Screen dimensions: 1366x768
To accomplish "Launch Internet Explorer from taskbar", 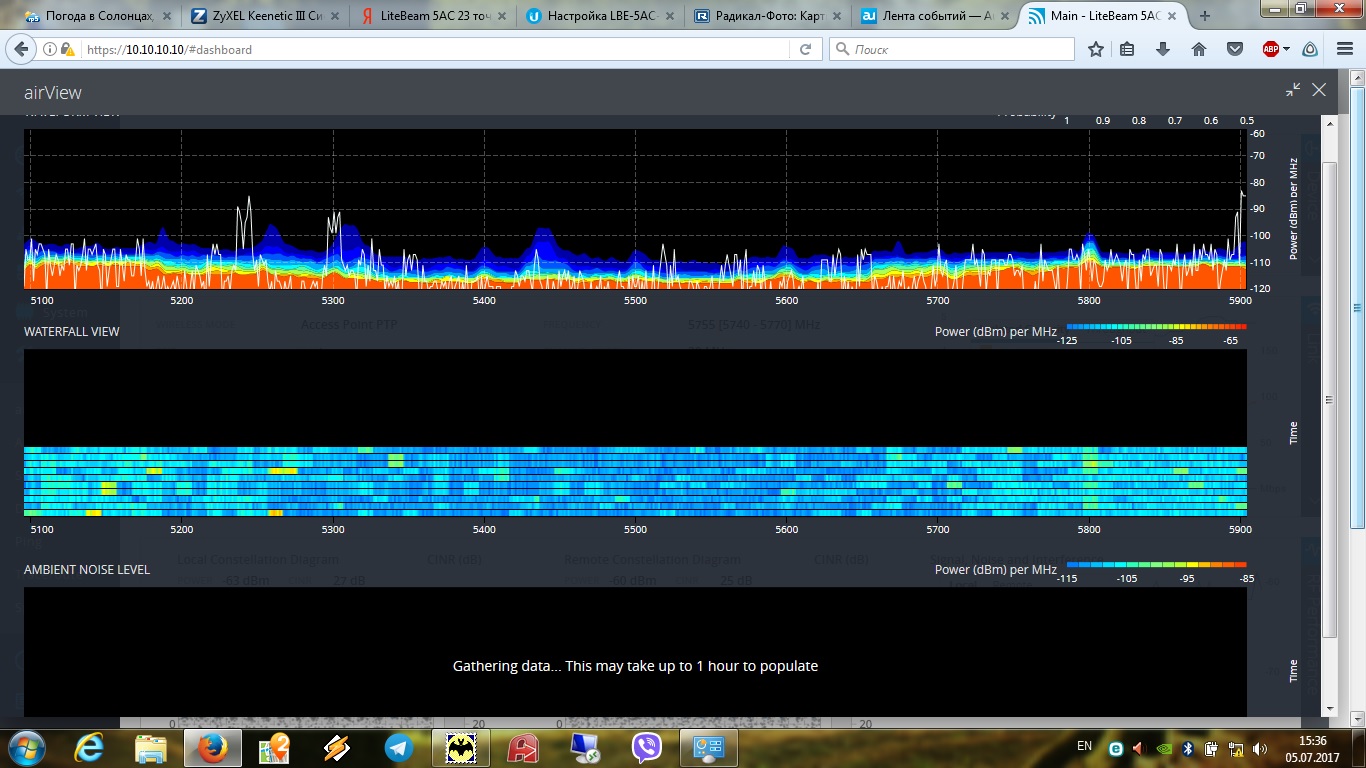I will (x=90, y=747).
